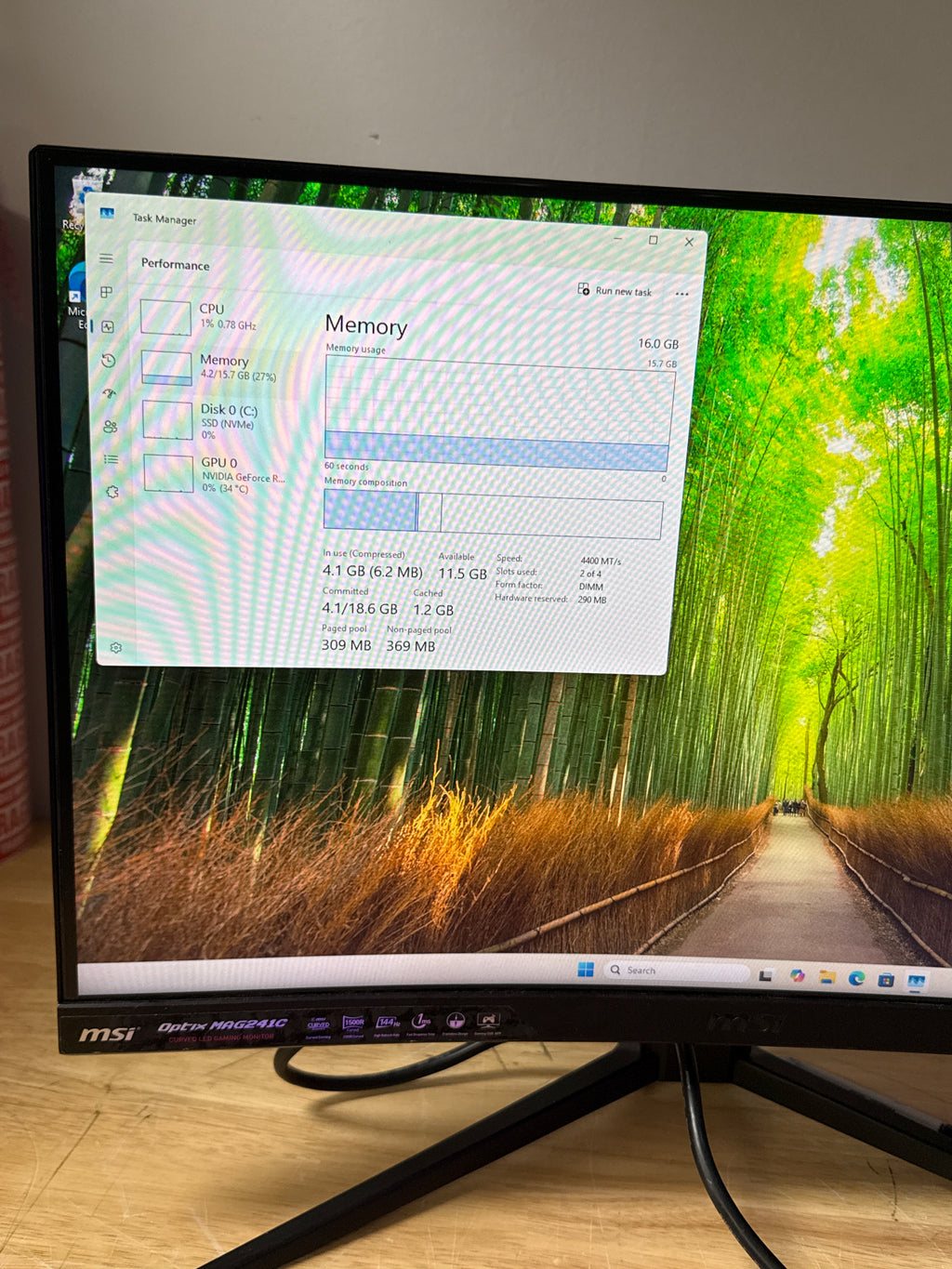This screenshot has width=952, height=1269.
Task: Open the App history page icon
Action: click(x=109, y=361)
